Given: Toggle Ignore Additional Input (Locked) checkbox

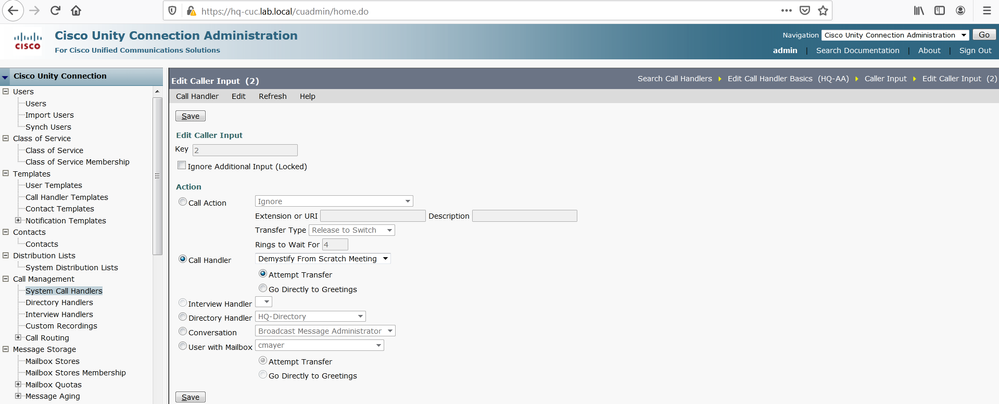Looking at the screenshot, I should coord(182,165).
